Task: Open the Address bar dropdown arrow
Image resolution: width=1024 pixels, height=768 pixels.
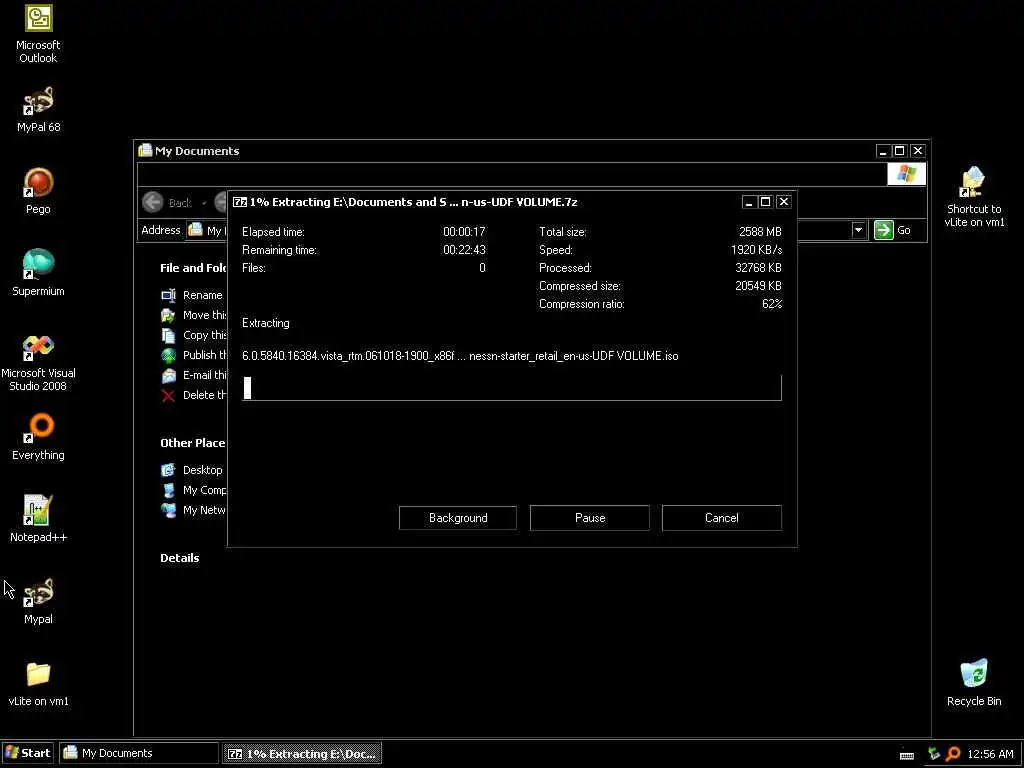Action: coord(858,230)
